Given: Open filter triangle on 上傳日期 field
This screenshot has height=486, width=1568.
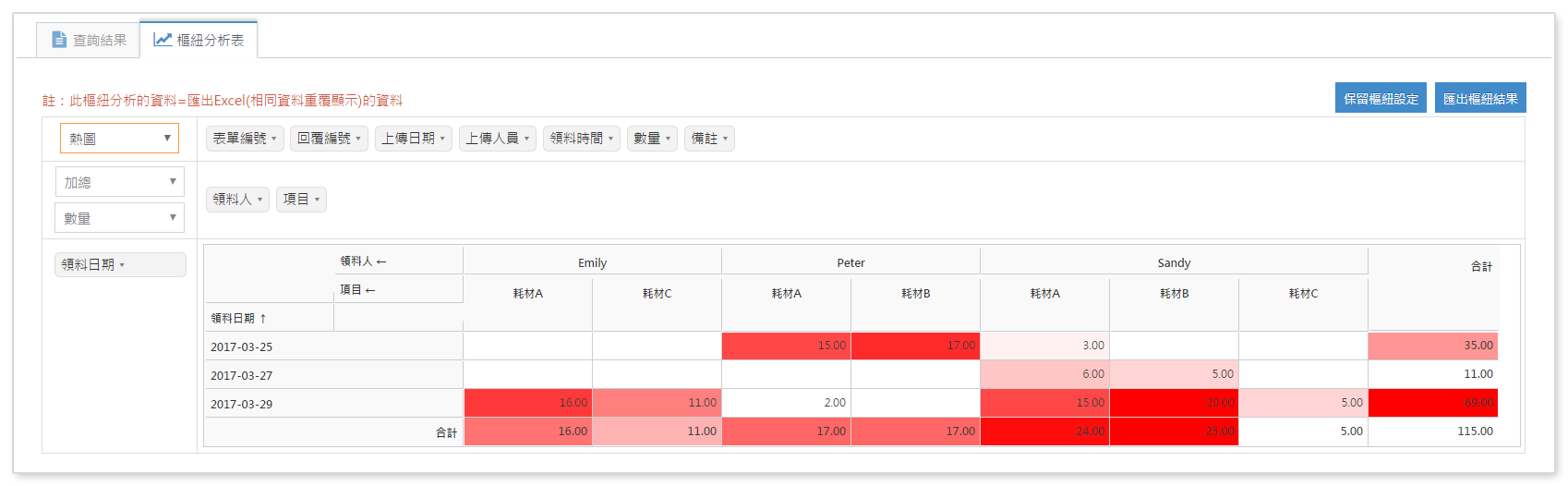Looking at the screenshot, I should (442, 140).
